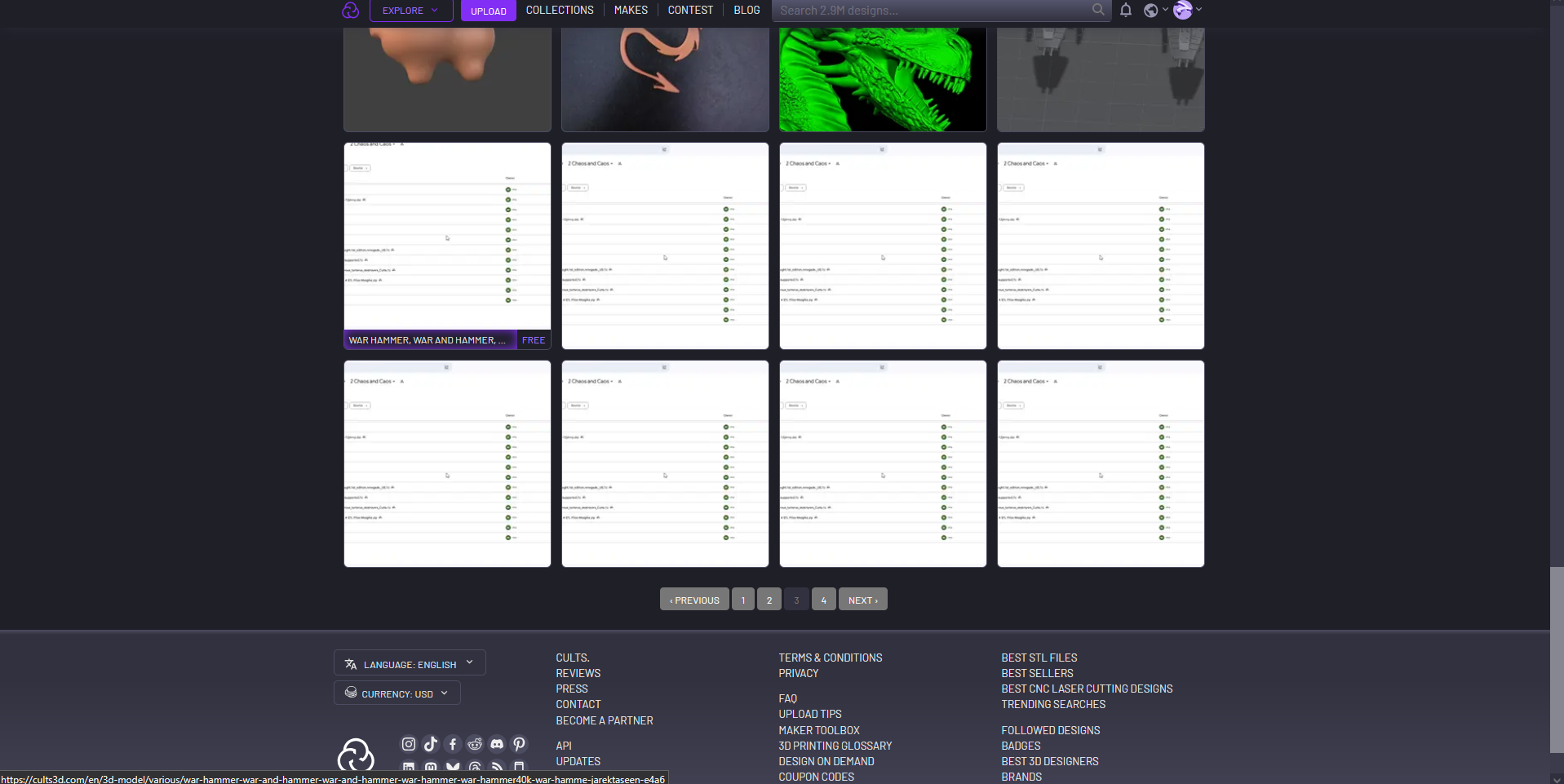Image resolution: width=1564 pixels, height=784 pixels.
Task: Open Become a Partner link
Action: [605, 720]
